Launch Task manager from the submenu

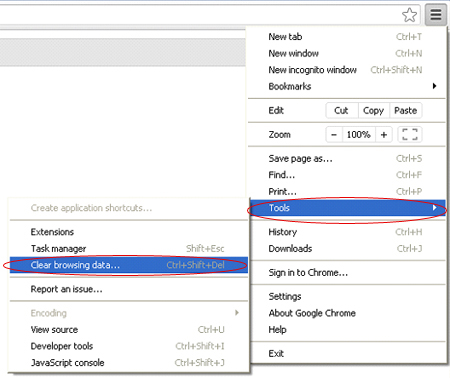coord(129,249)
